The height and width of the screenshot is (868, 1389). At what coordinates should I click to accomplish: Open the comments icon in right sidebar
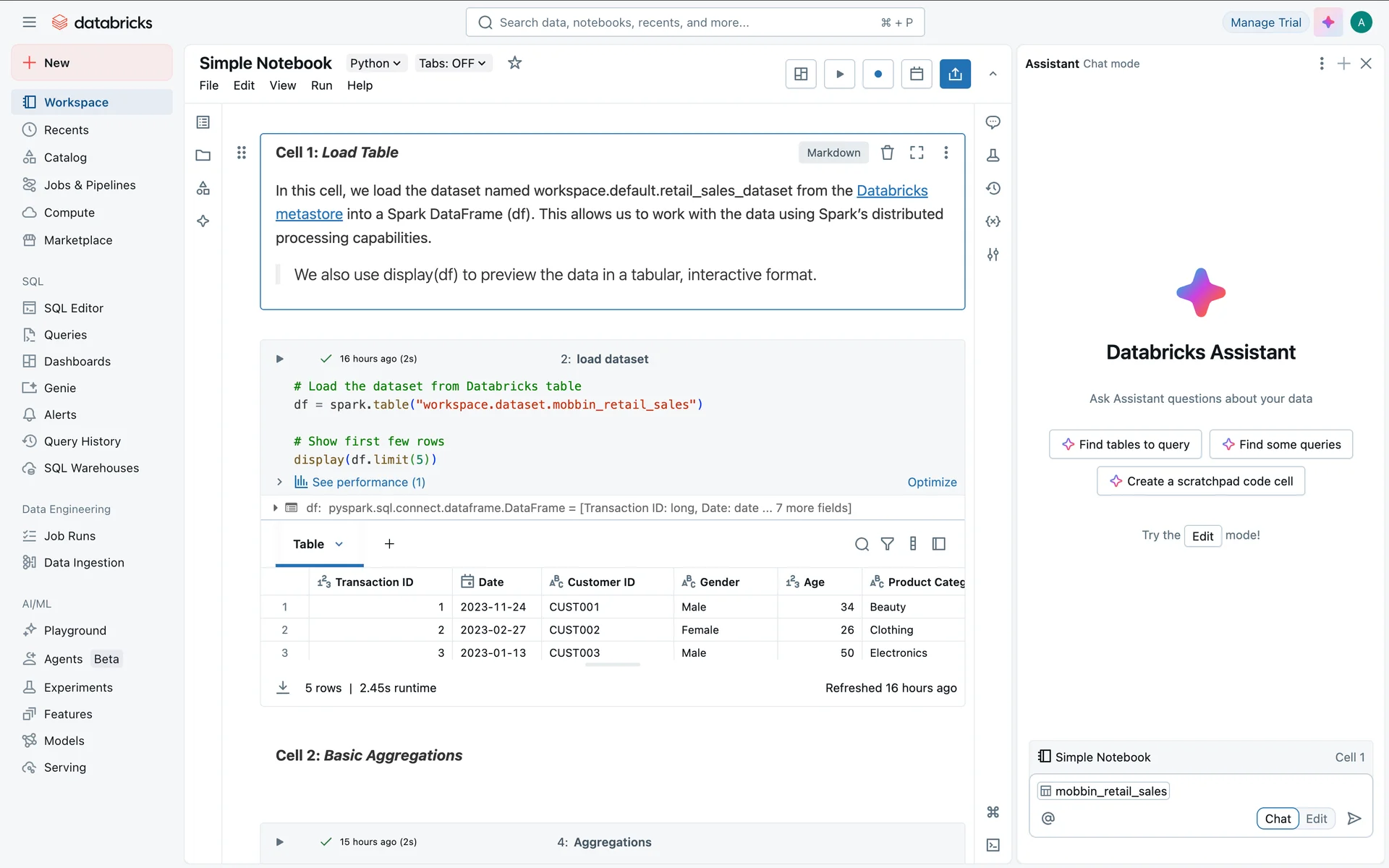(993, 122)
